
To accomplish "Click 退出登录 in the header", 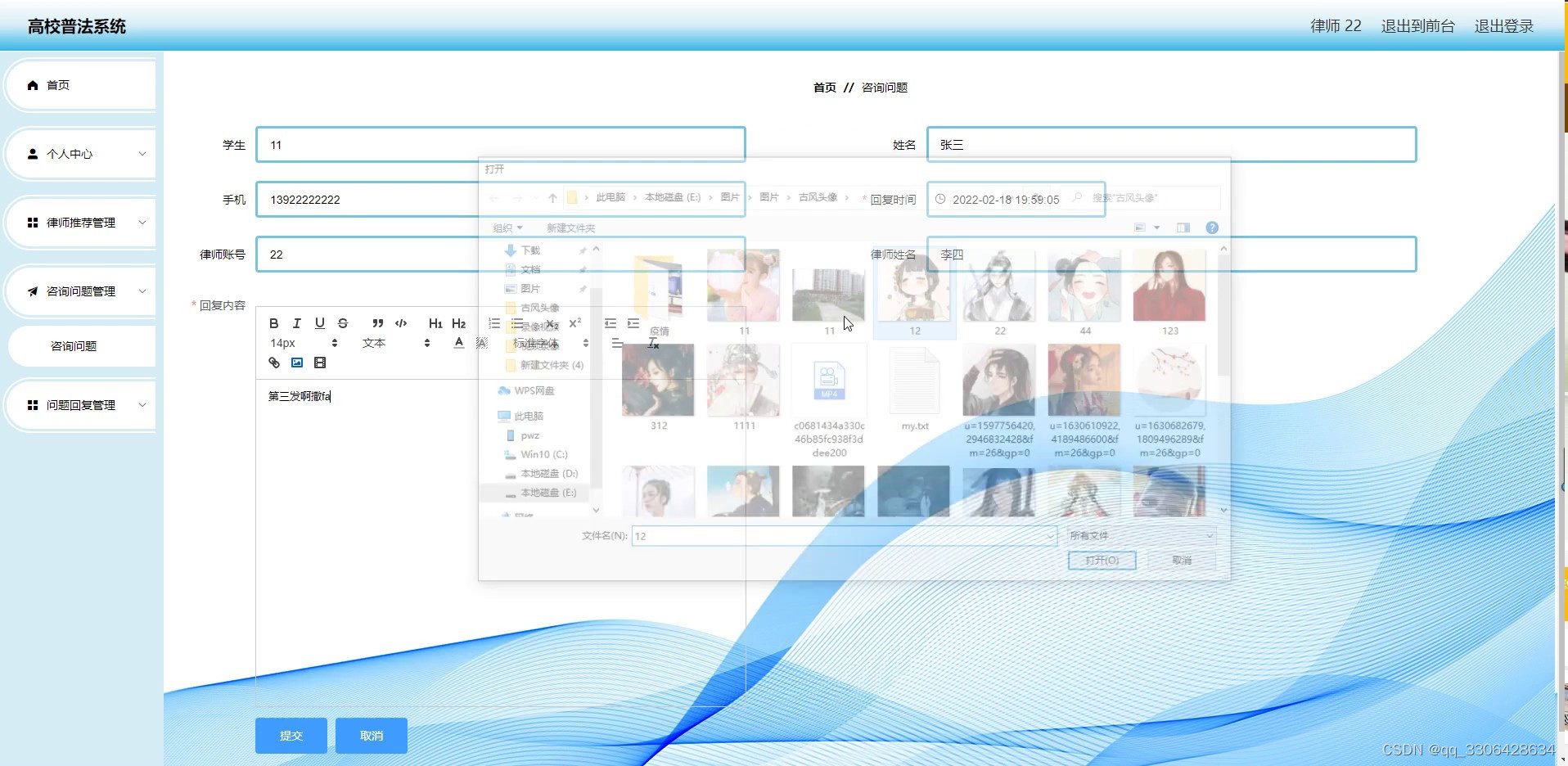I will click(1504, 26).
